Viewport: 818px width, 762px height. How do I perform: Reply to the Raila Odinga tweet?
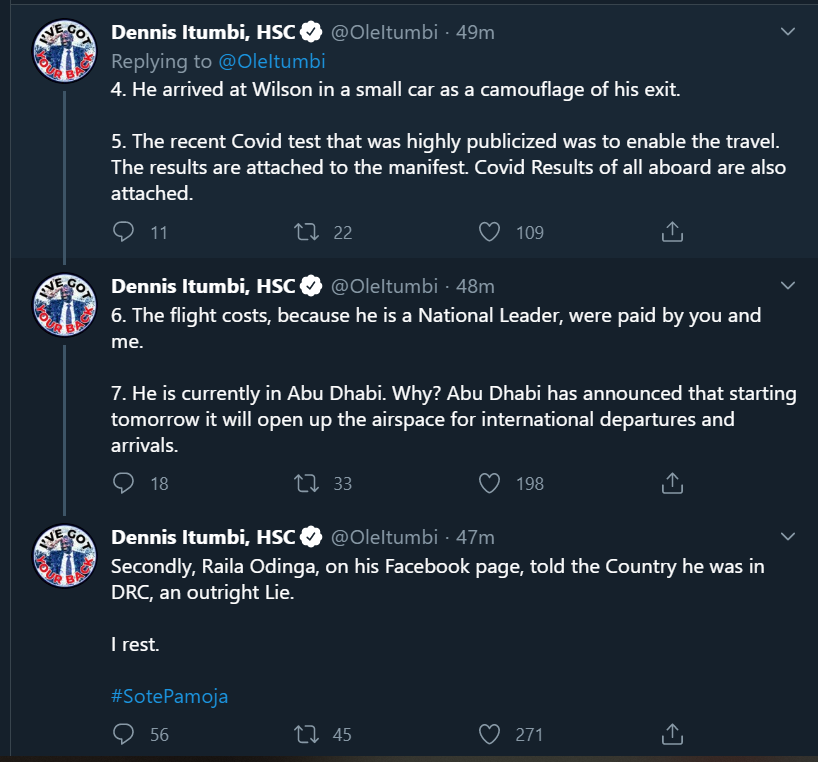(x=124, y=734)
